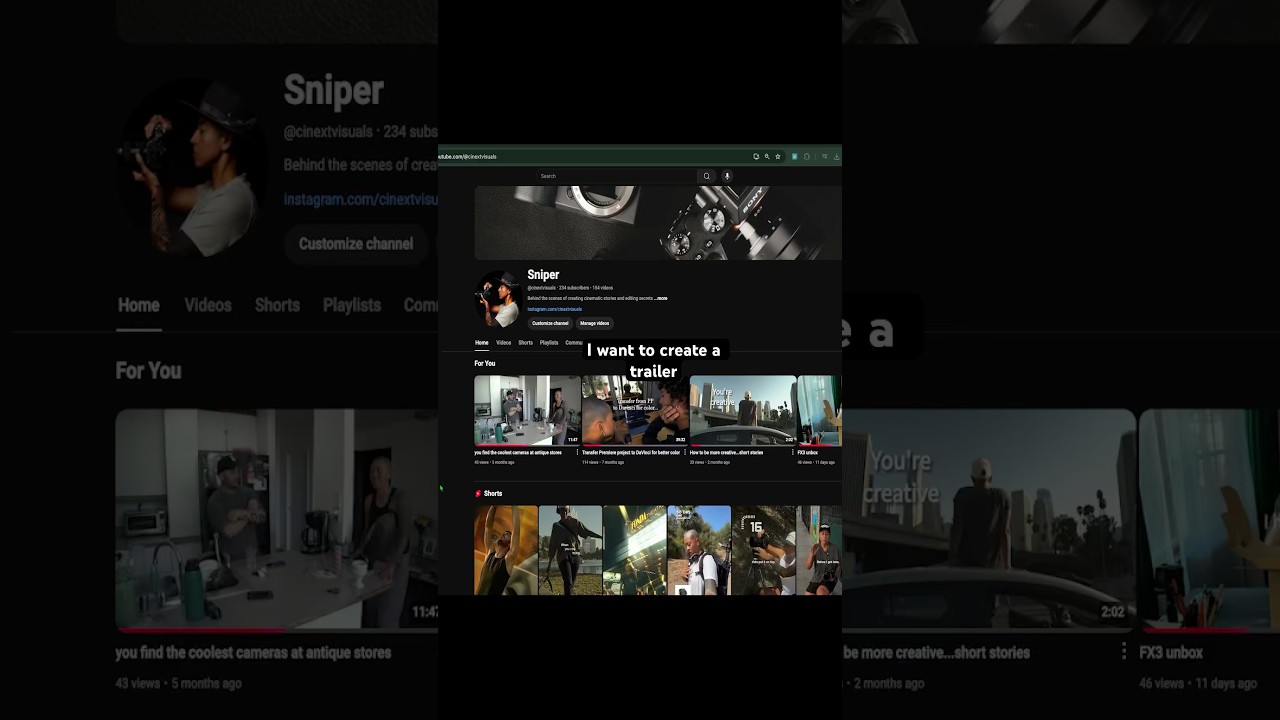Open the Sniper channel avatar picture
This screenshot has height=720, width=1280.
click(498, 299)
